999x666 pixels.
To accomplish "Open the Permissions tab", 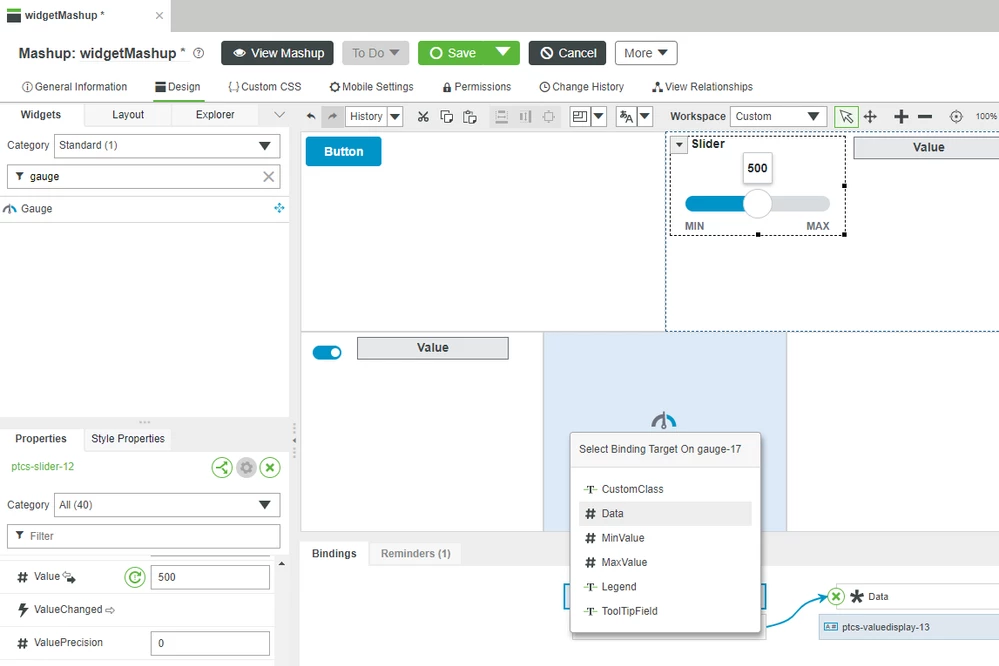I will (477, 87).
